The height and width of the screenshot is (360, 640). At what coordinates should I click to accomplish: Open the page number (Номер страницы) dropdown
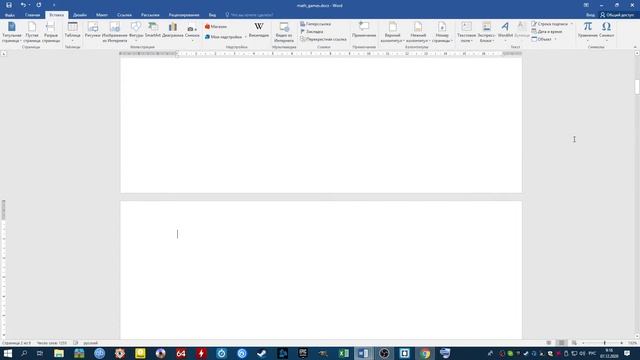[442, 32]
